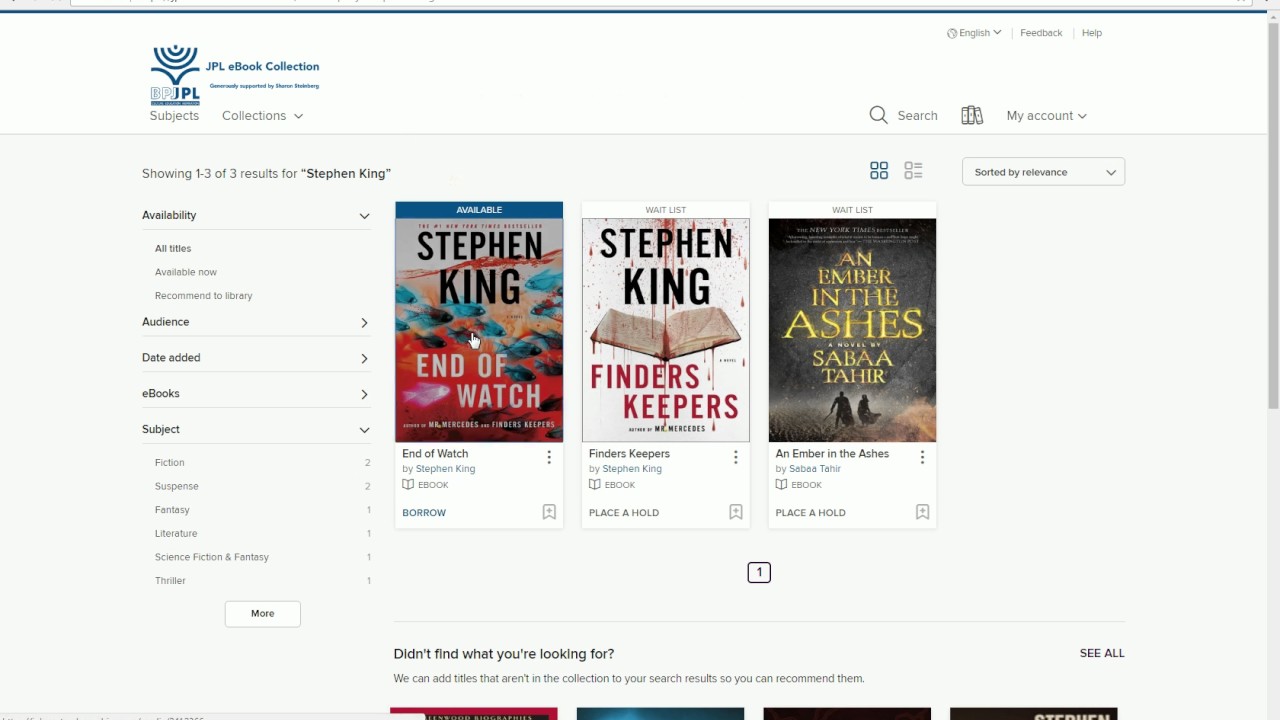Place a hold on Finders Keepers
Image resolution: width=1280 pixels, height=720 pixels.
tap(624, 513)
